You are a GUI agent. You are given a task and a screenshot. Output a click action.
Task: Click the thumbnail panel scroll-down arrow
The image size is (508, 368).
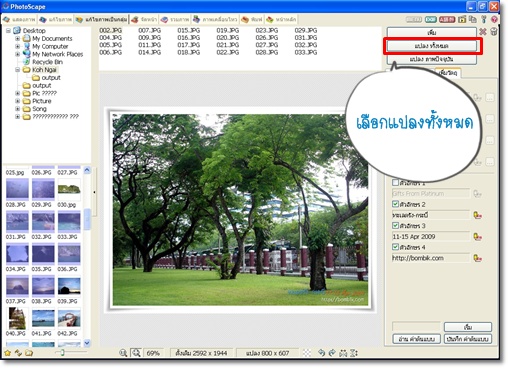point(87,343)
